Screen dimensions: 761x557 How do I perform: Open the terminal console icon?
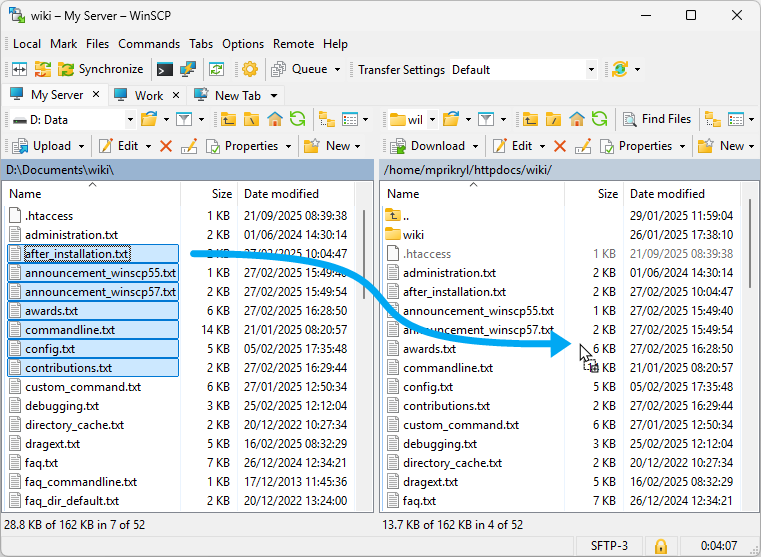[x=164, y=69]
